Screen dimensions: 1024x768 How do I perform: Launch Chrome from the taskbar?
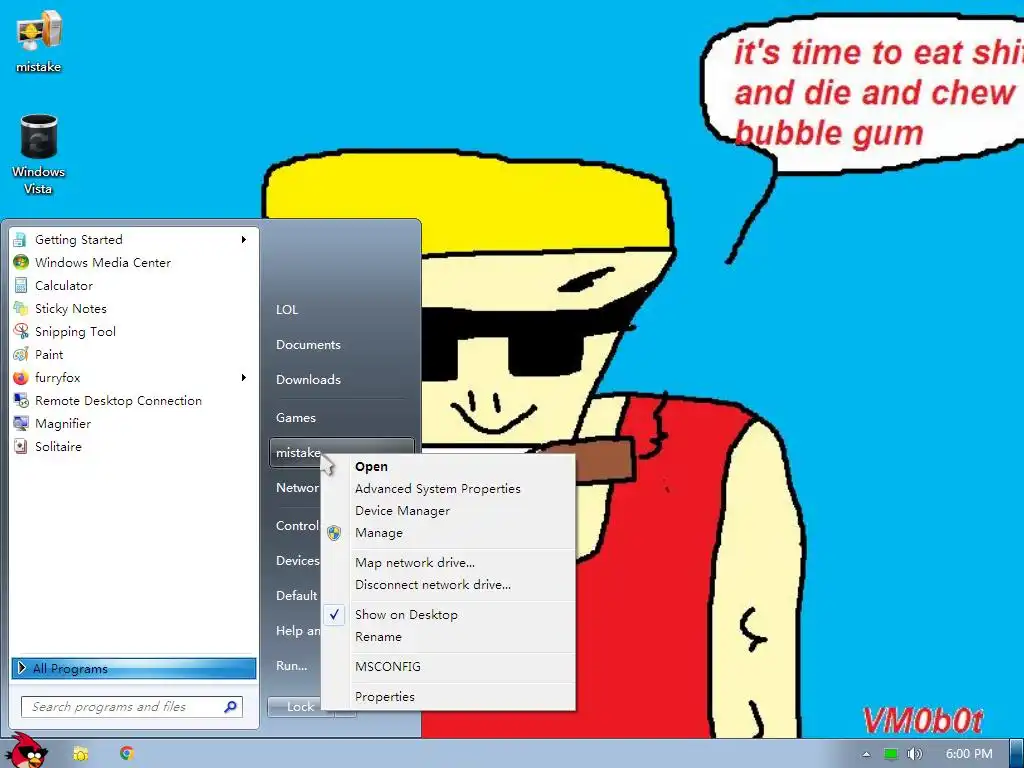127,753
